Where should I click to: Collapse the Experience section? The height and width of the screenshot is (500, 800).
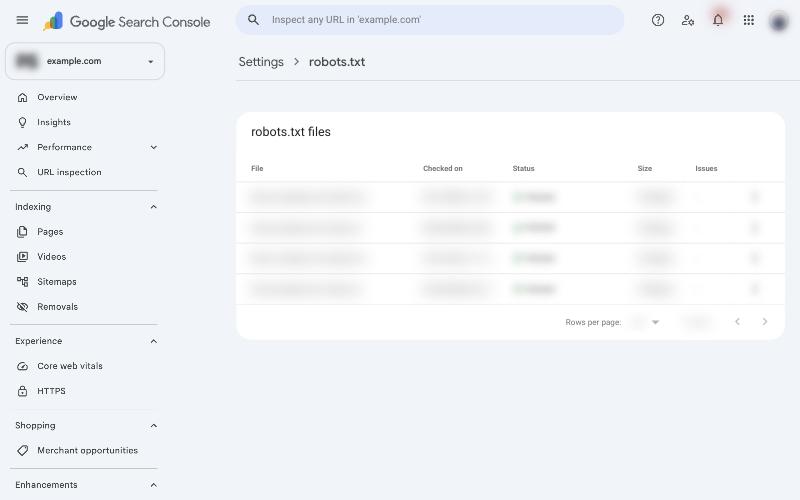click(154, 341)
